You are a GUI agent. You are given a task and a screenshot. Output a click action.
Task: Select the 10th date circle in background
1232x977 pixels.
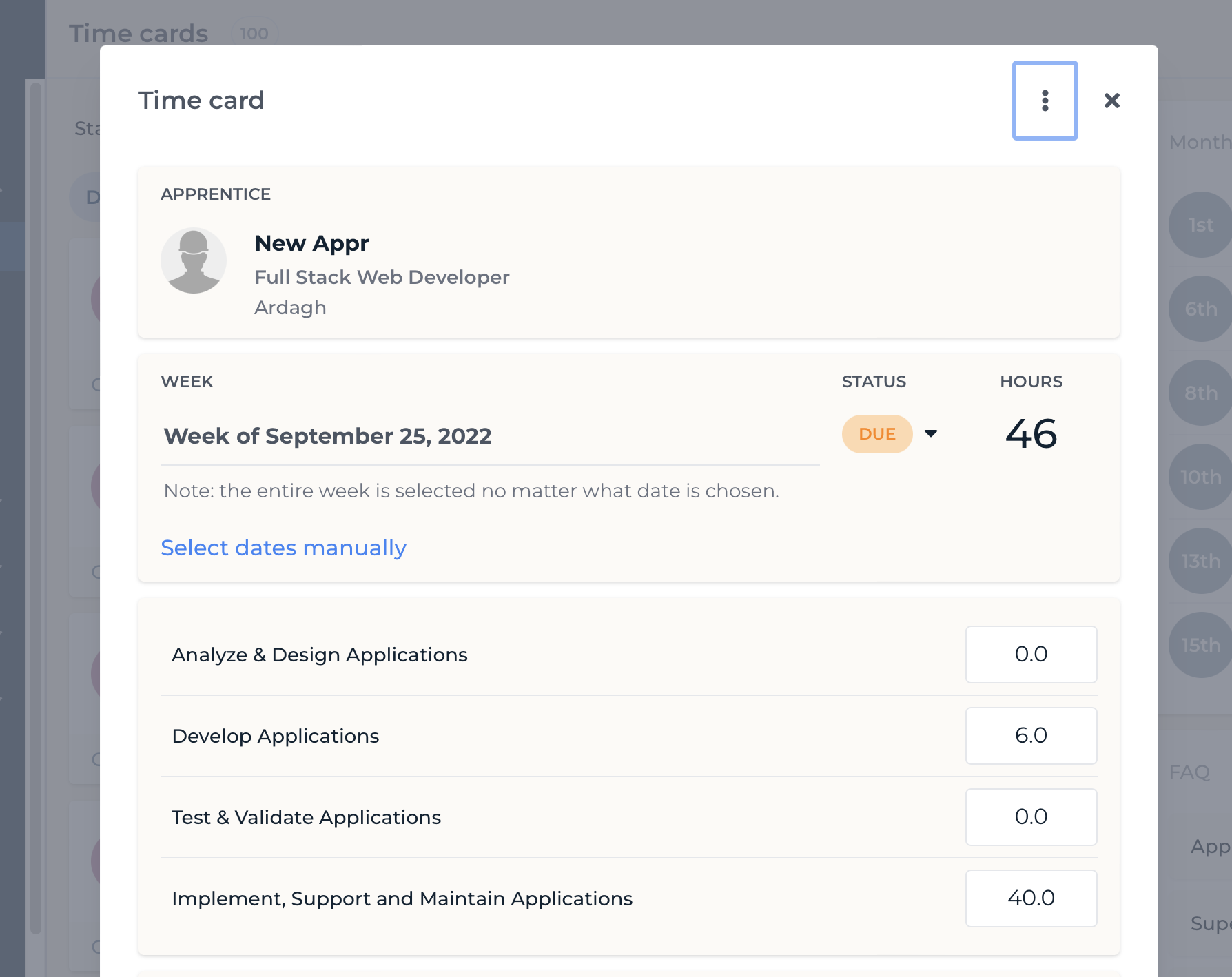[x=1201, y=477]
